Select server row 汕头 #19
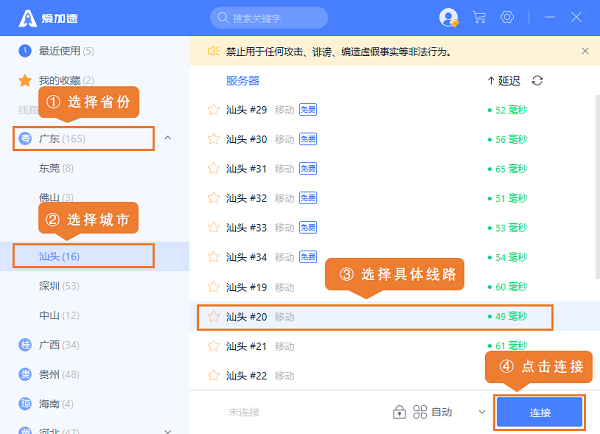Viewport: 600px width, 434px height. [395, 287]
